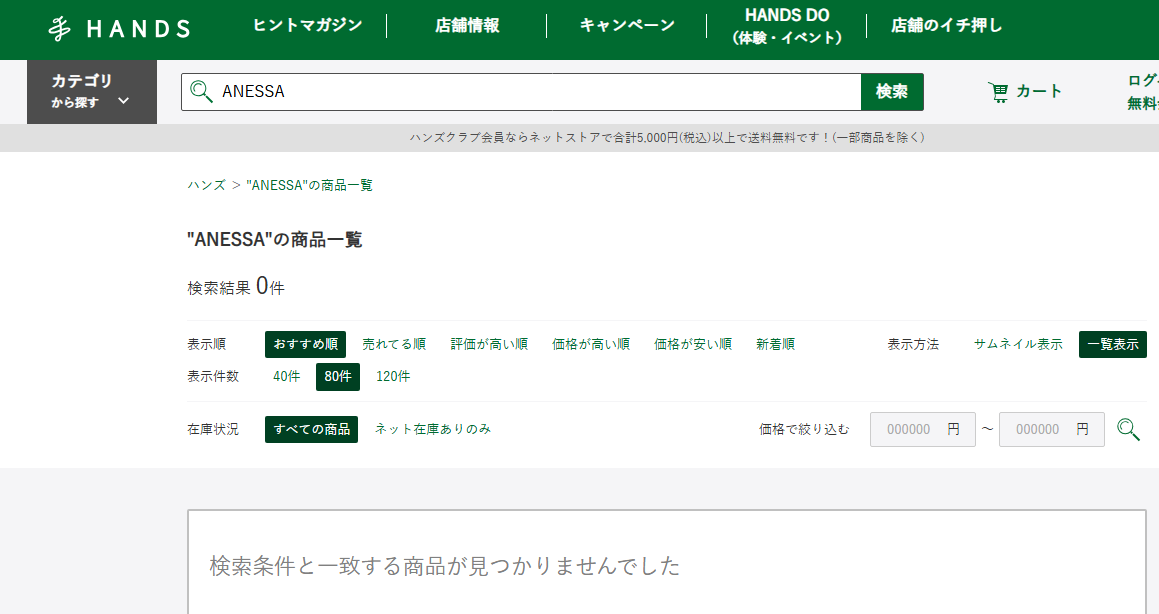The image size is (1159, 614).
Task: Select すべての商品 stock filter
Action: (x=311, y=429)
